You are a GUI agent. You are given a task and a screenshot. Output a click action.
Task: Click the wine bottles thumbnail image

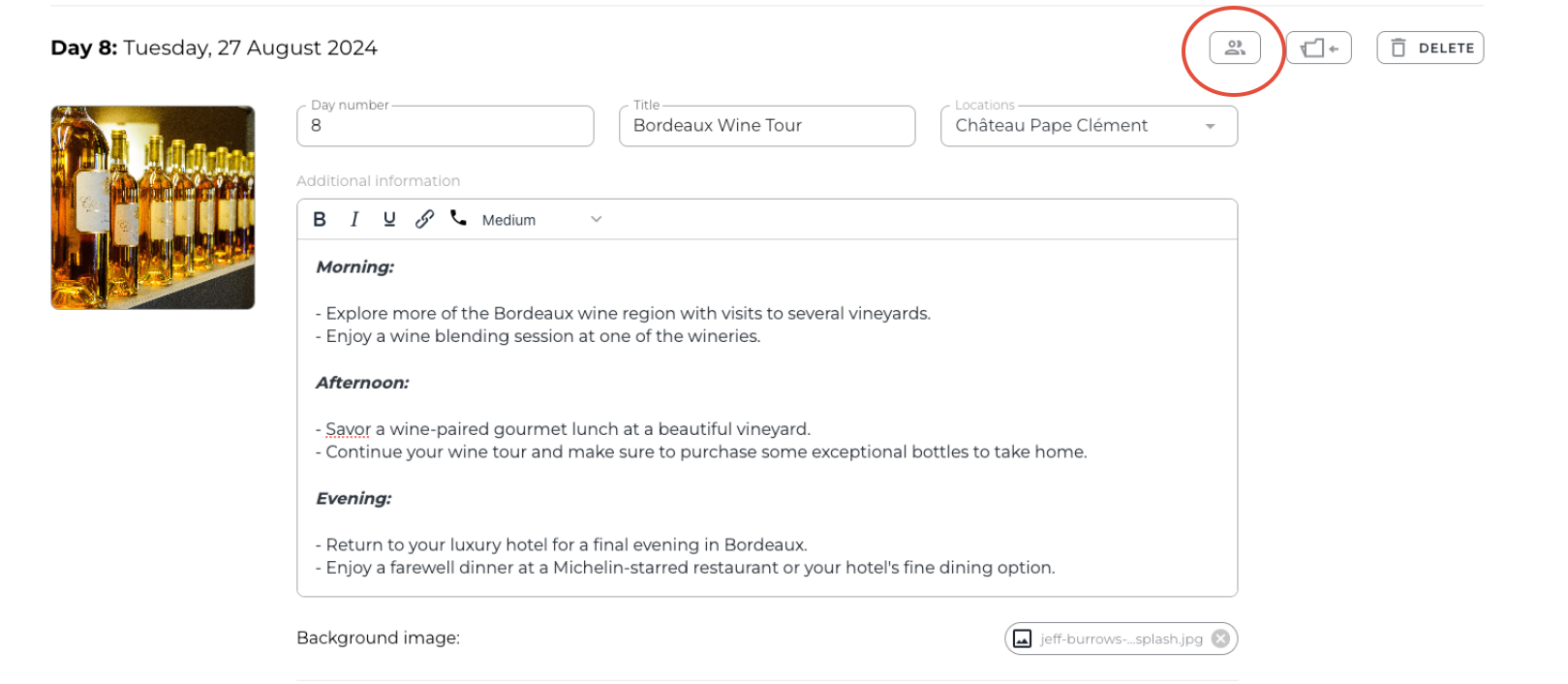153,207
